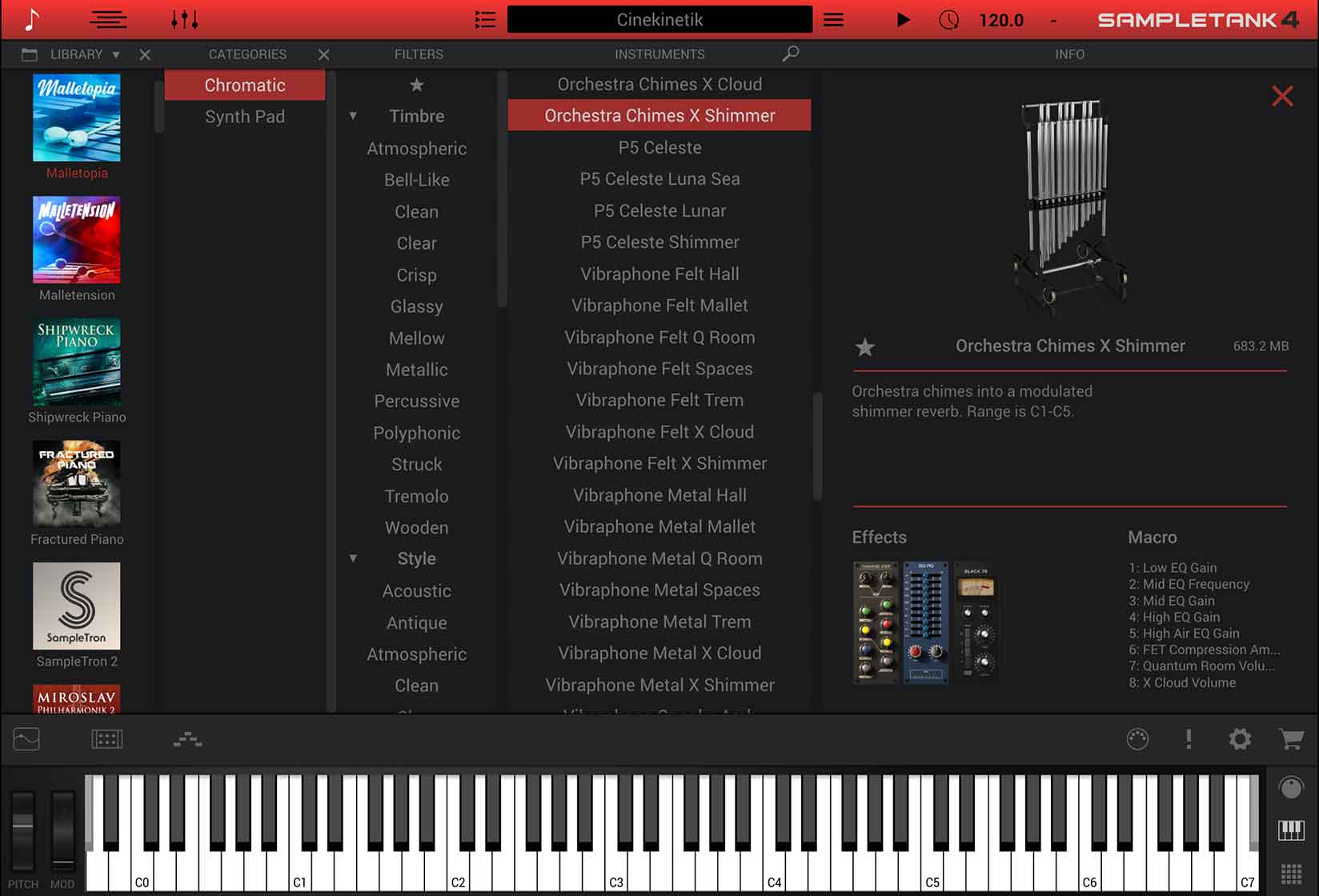Open the Black 76 compressor effect
This screenshot has width=1319, height=896.
click(x=976, y=622)
